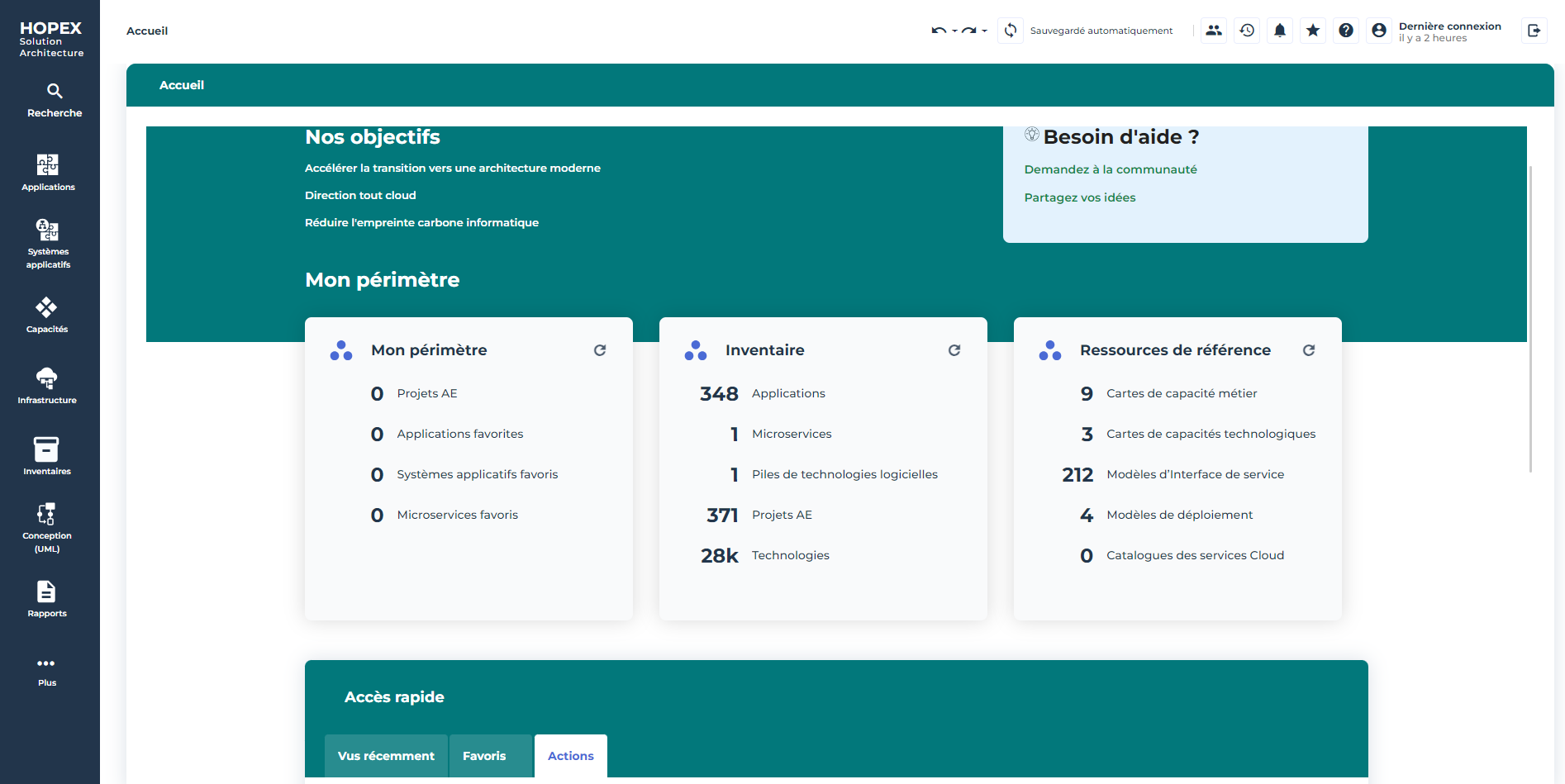The height and width of the screenshot is (784, 1565).
Task: Refresh the Ressources de référence widget
Action: (1308, 350)
